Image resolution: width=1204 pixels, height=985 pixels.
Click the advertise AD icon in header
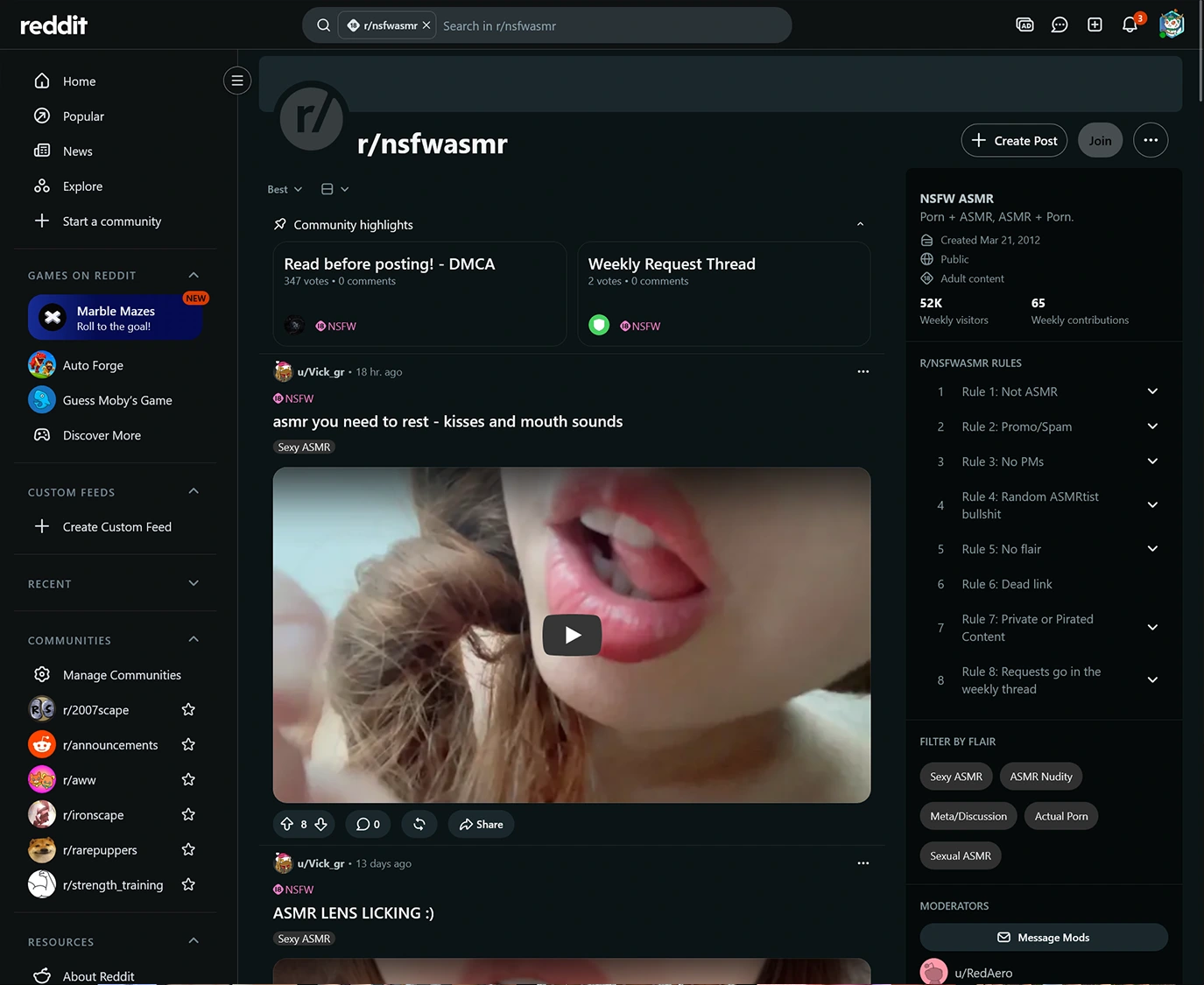click(1024, 25)
